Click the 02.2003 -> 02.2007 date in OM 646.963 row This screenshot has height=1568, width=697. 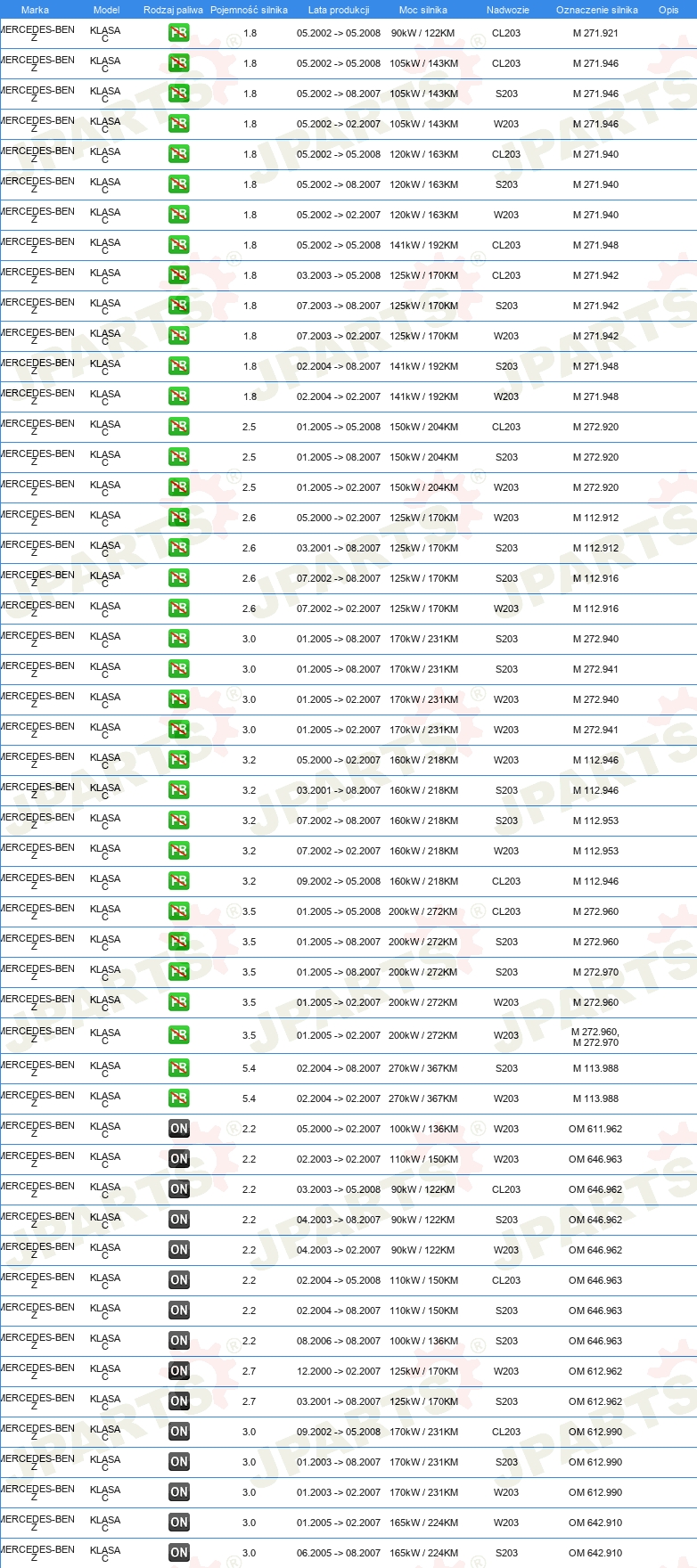point(339,1159)
